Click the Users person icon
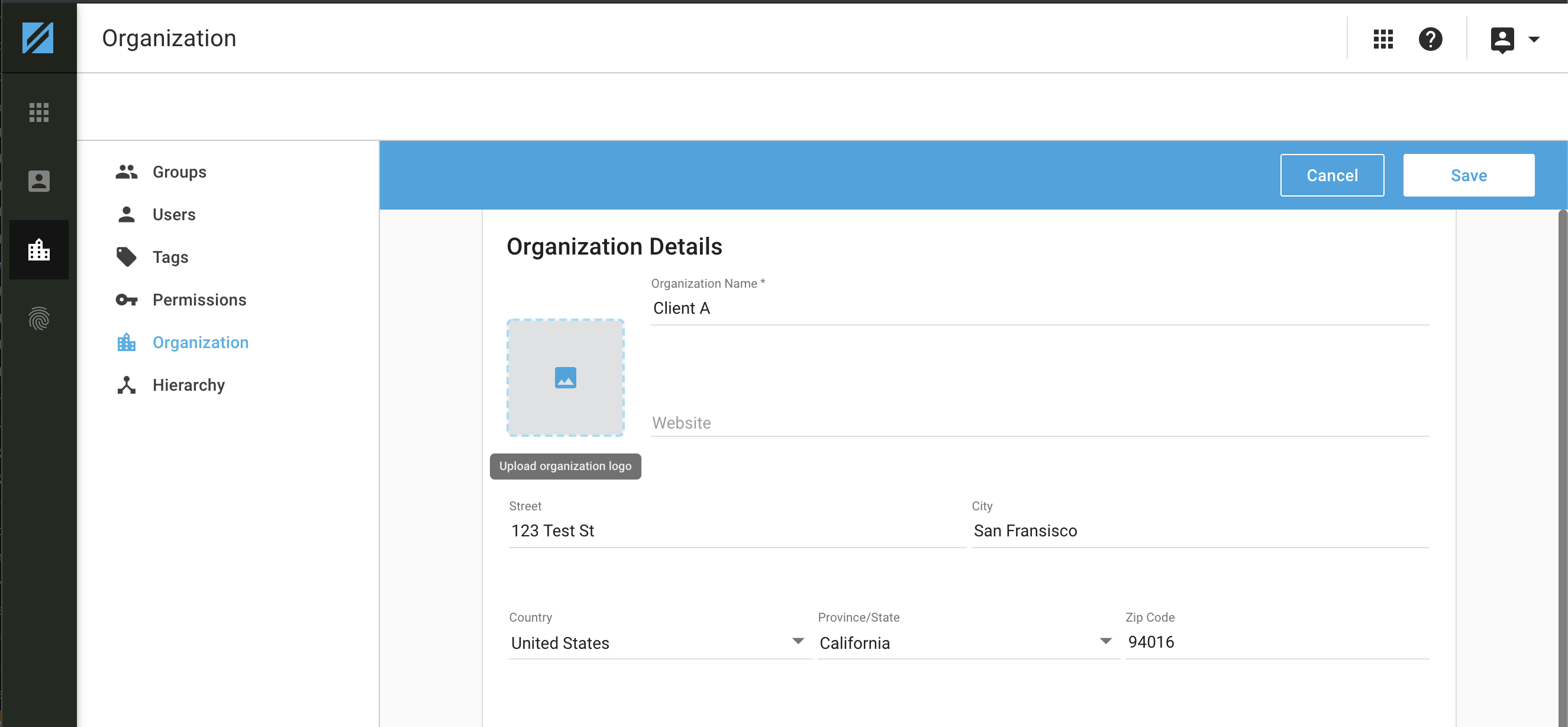 [x=127, y=214]
